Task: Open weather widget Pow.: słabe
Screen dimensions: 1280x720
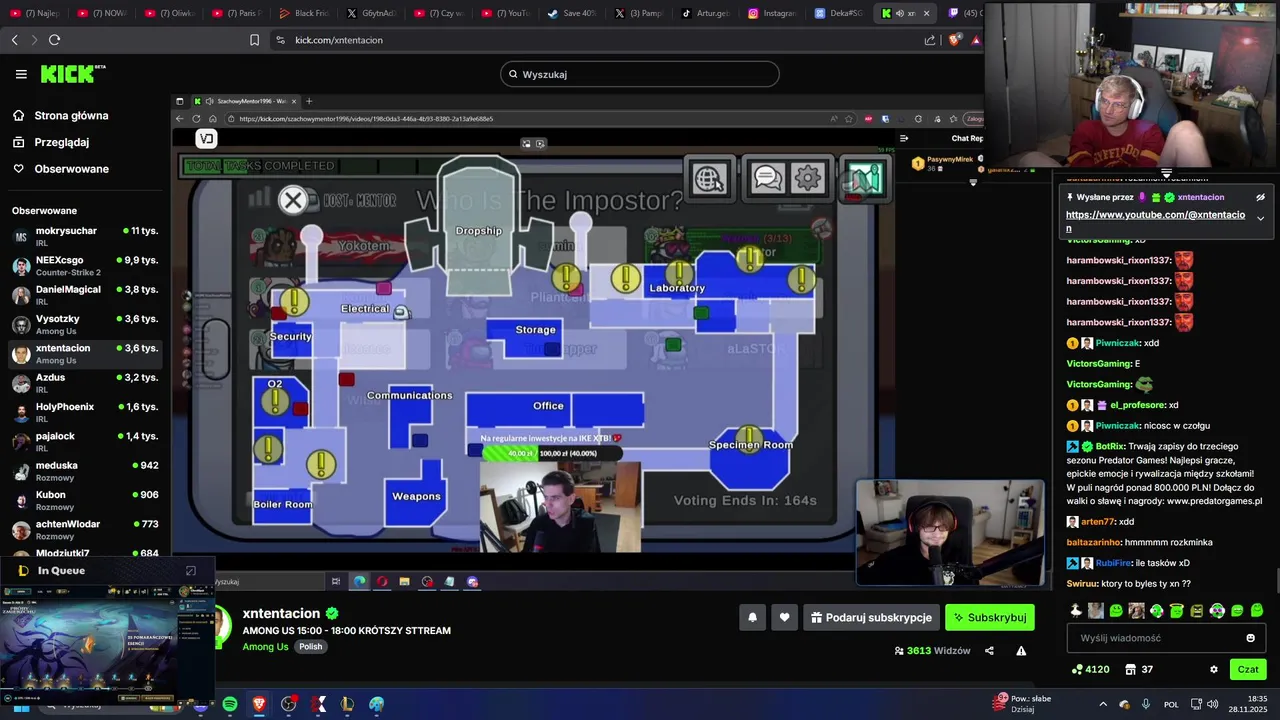Action: (1021, 704)
